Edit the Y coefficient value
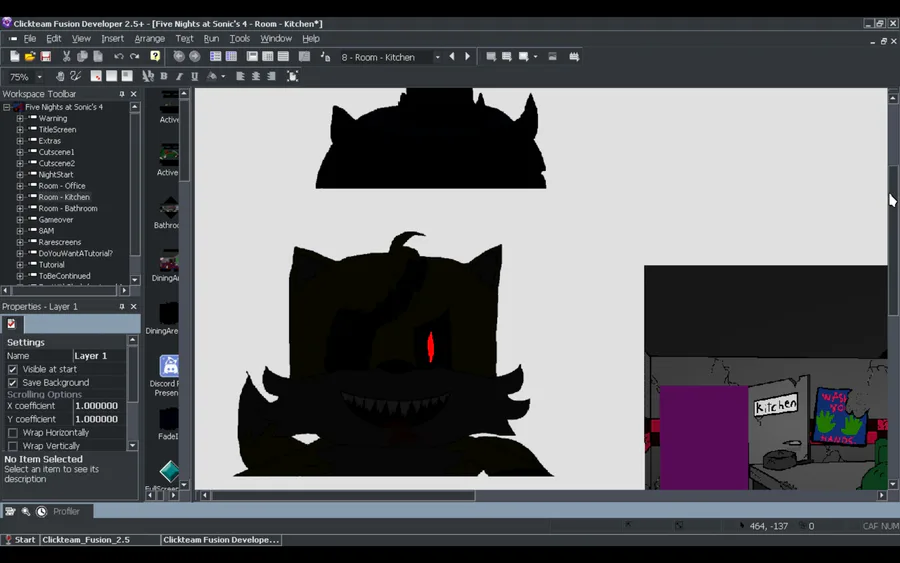This screenshot has height=563, width=900. click(x=99, y=419)
